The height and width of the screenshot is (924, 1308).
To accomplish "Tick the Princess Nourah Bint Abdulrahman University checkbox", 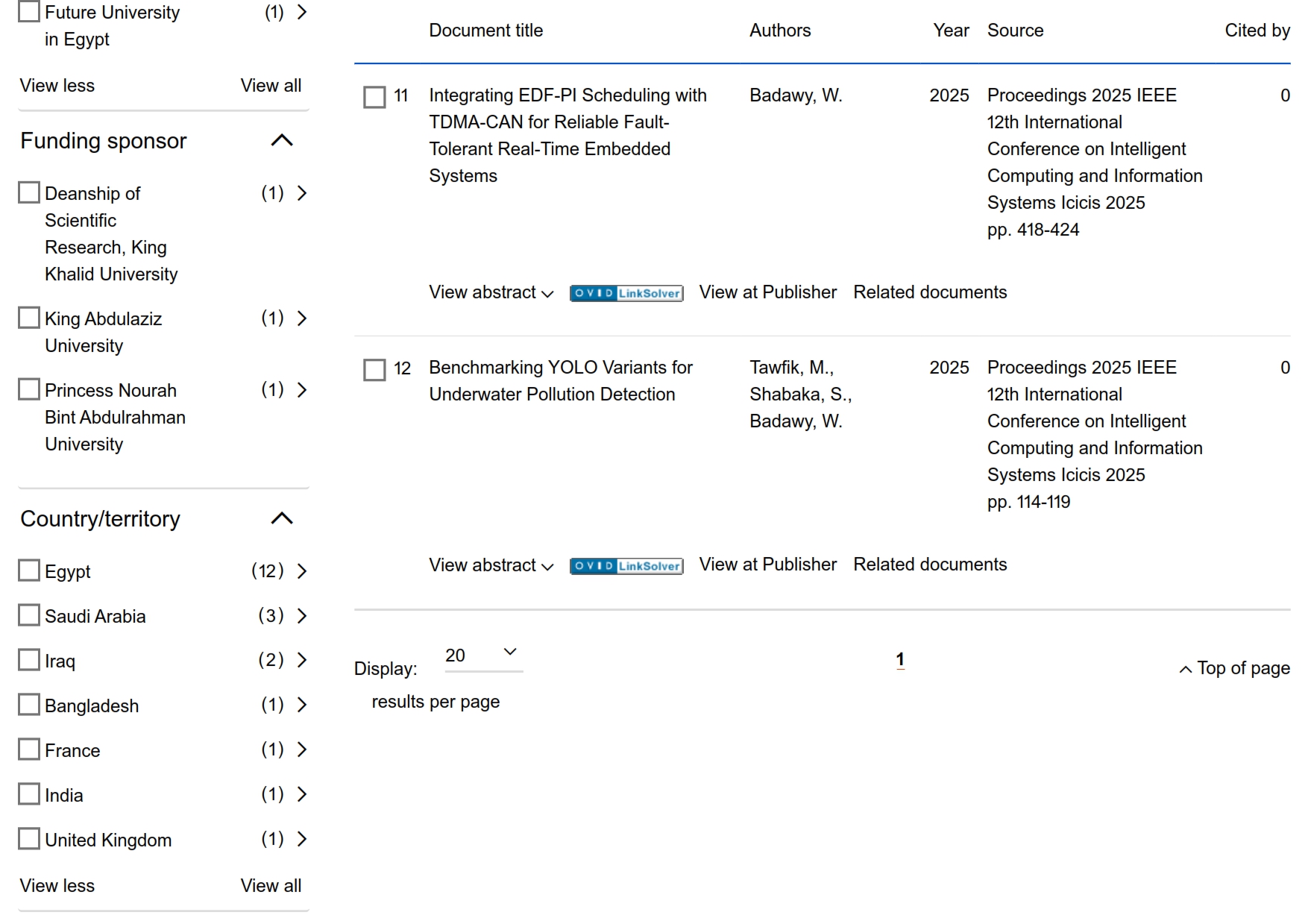I will [29, 389].
